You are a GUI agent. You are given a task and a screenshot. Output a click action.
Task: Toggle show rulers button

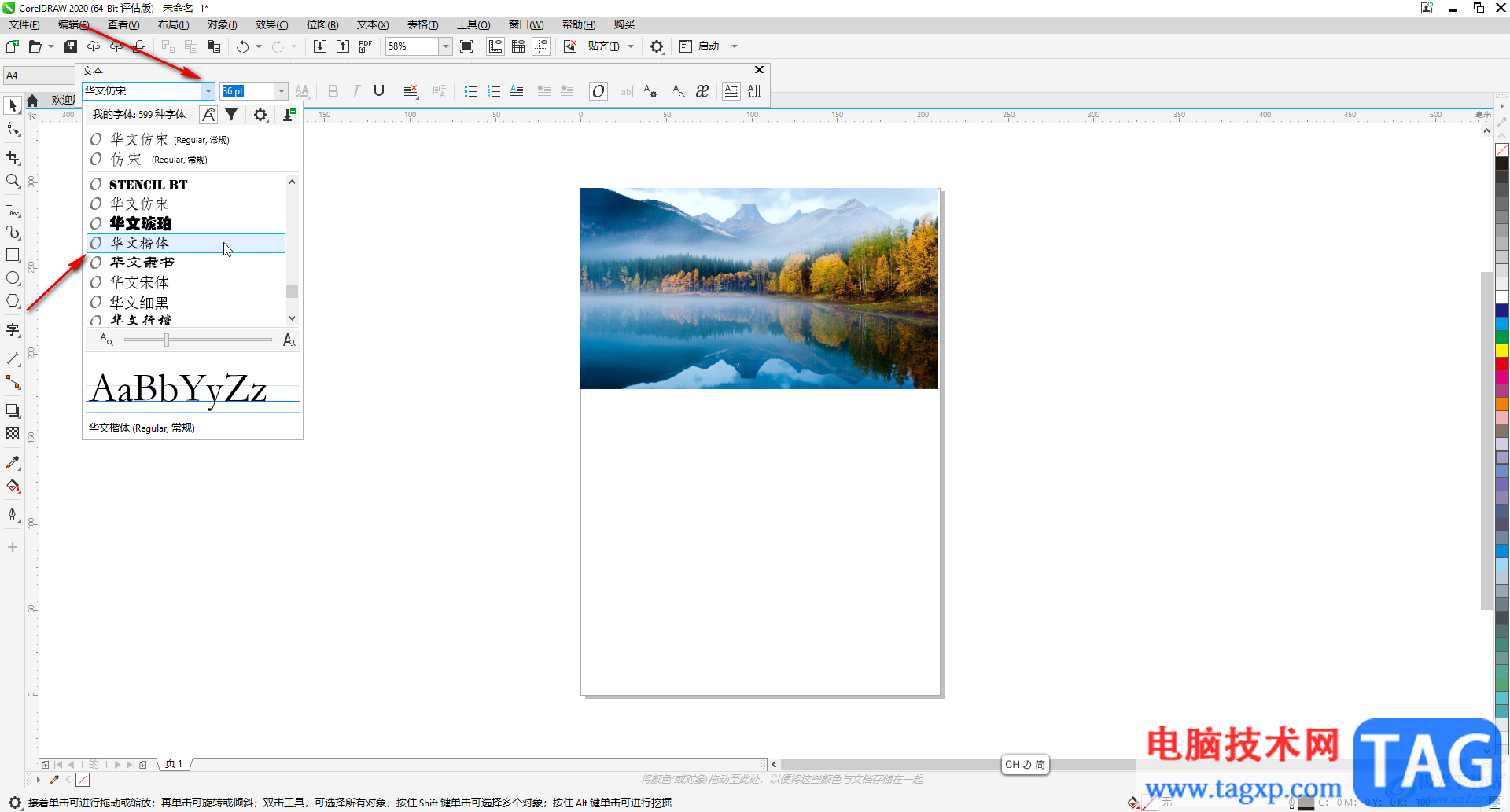495,46
